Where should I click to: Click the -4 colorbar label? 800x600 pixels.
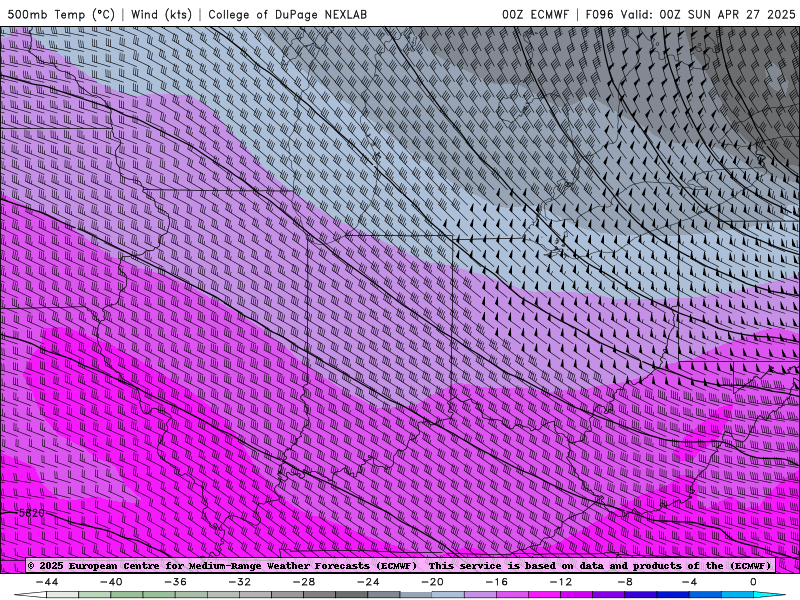(x=690, y=582)
